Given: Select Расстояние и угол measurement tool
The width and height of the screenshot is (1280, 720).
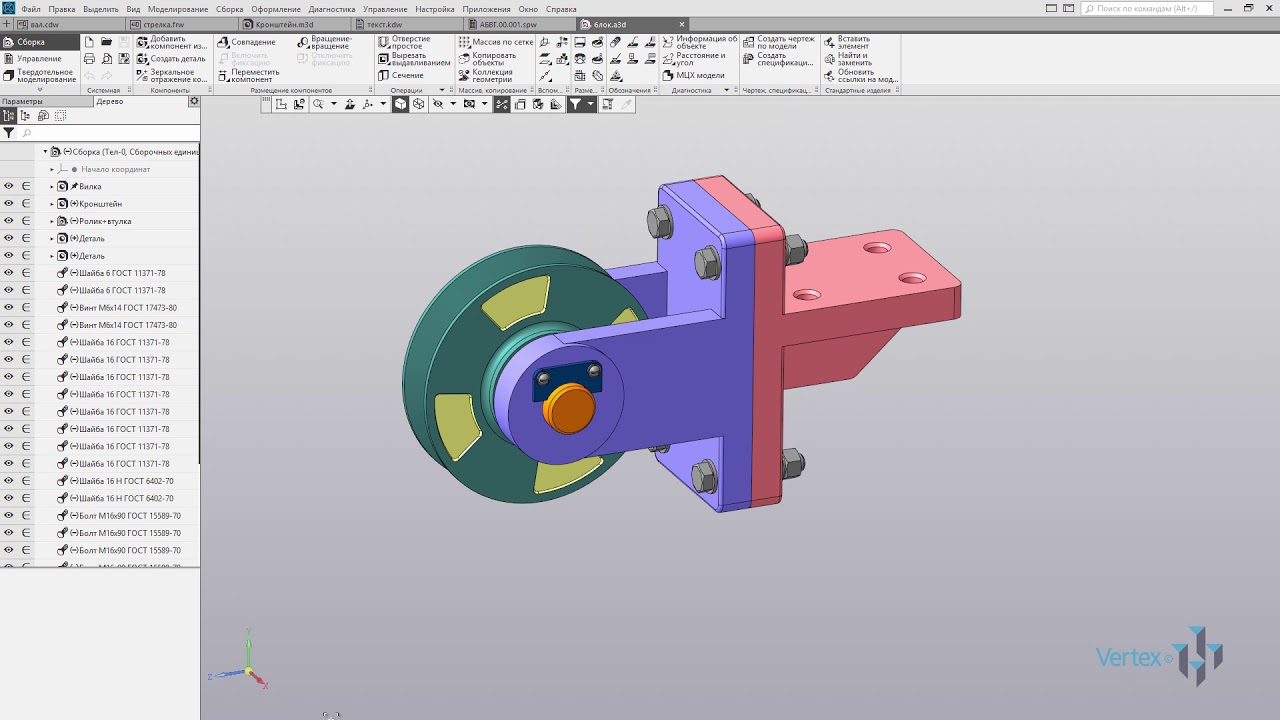Looking at the screenshot, I should (x=694, y=59).
